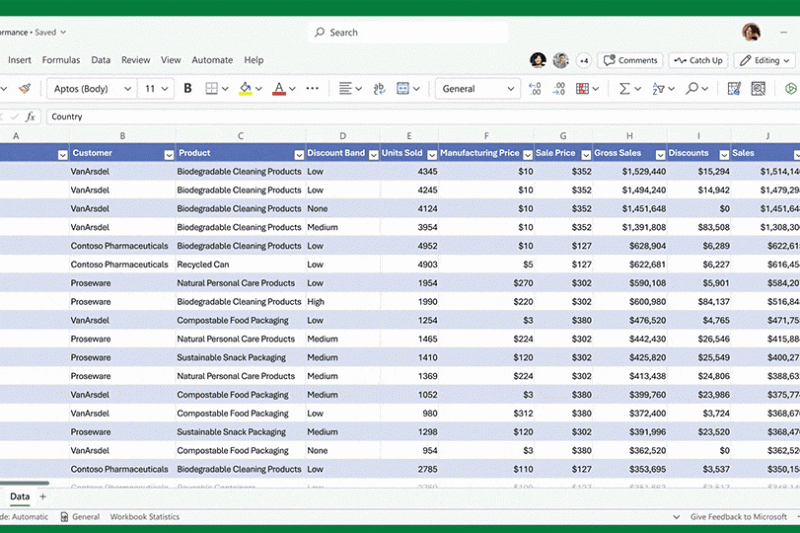Viewport: 800px width, 533px height.
Task: Click the Catch Up button
Action: click(698, 60)
